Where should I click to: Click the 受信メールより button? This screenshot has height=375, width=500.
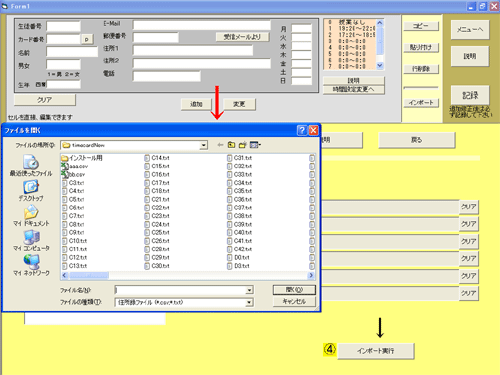(x=242, y=37)
